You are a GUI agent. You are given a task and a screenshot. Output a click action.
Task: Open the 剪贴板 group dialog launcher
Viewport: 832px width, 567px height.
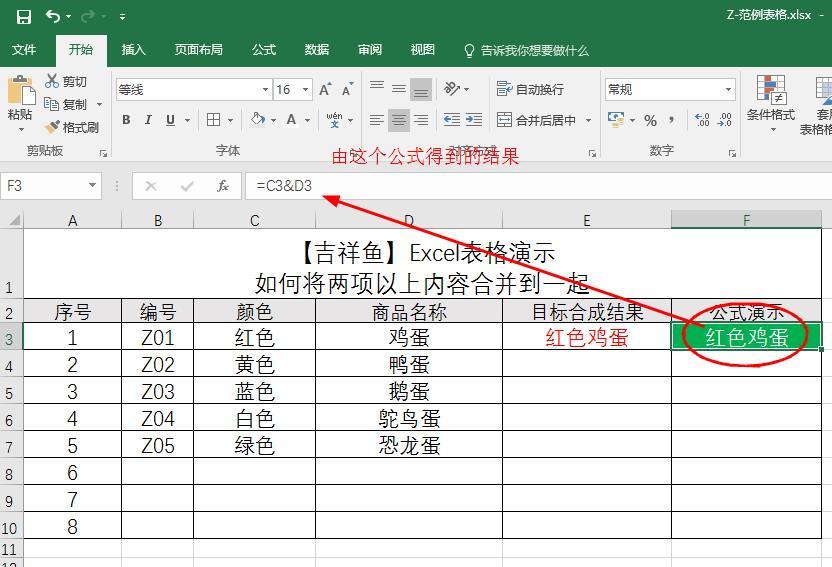pyautogui.click(x=103, y=154)
